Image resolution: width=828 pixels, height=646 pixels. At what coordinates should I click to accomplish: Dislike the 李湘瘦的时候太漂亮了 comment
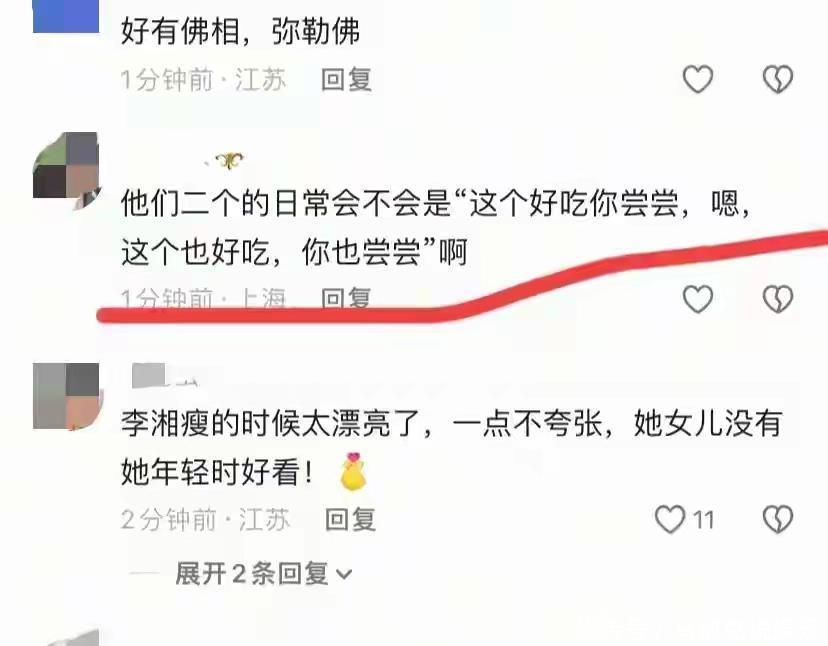click(x=778, y=519)
